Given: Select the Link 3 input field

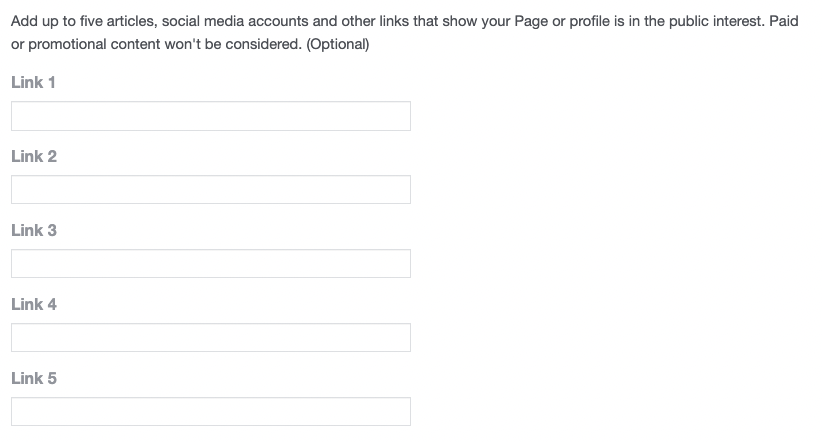Looking at the screenshot, I should coord(211,263).
